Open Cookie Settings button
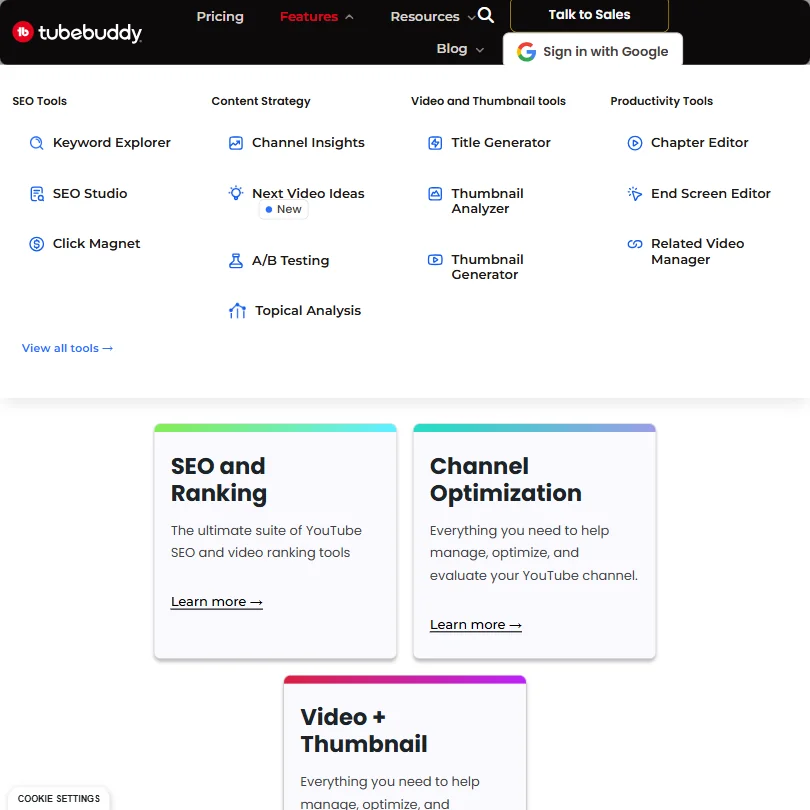The width and height of the screenshot is (810, 810). [x=59, y=798]
